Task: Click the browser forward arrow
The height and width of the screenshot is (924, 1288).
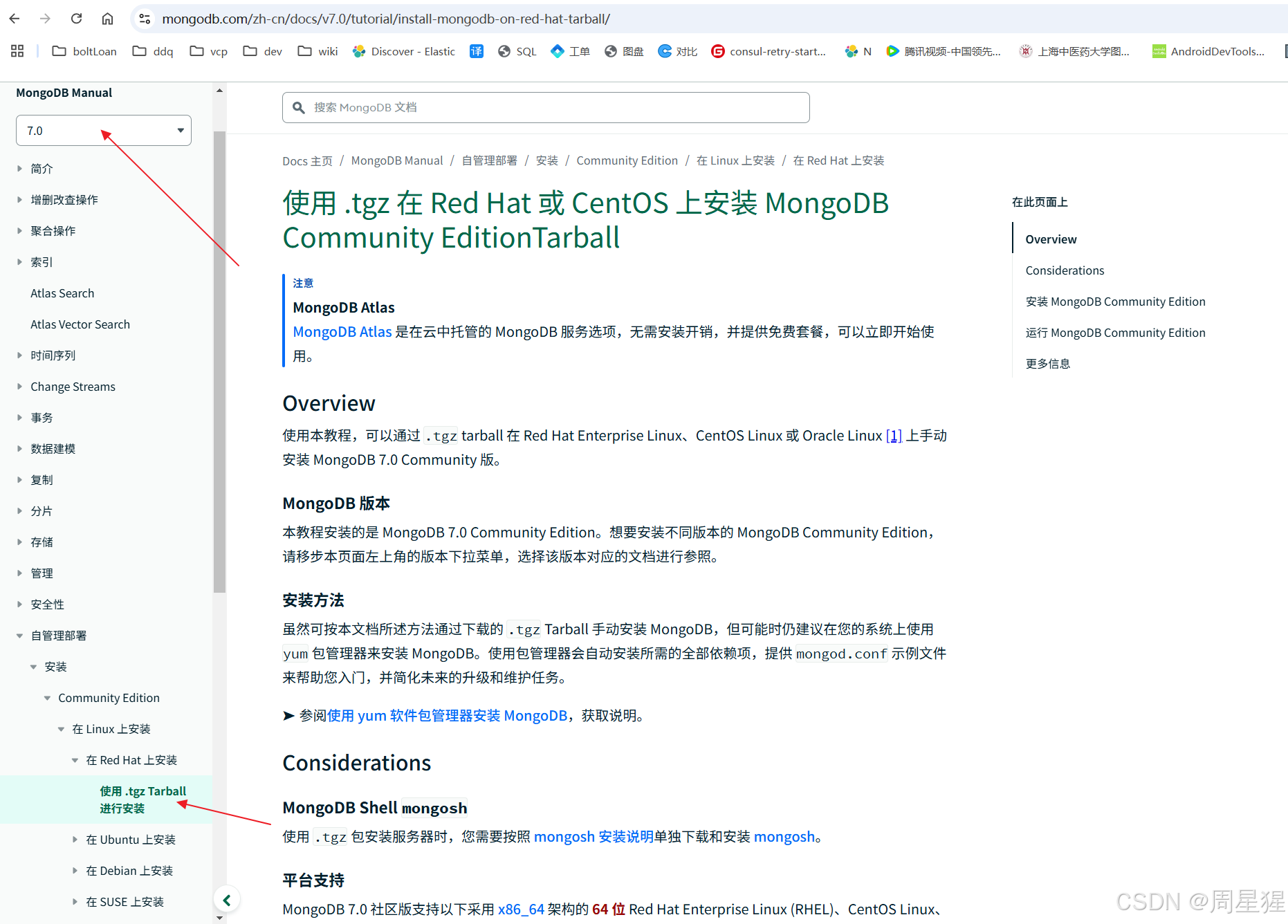Action: (x=45, y=19)
